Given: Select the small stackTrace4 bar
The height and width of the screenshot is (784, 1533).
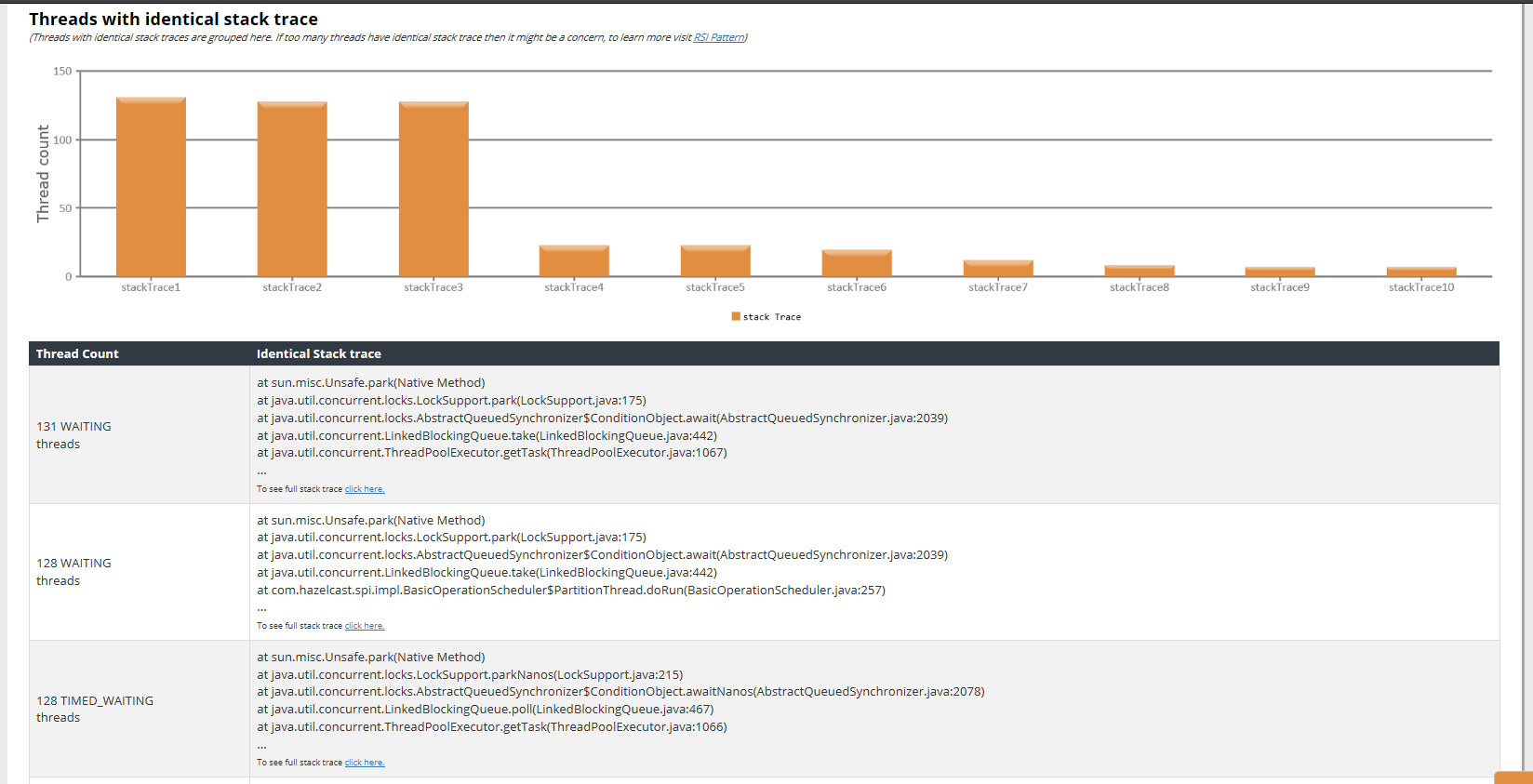Looking at the screenshot, I should (x=574, y=261).
